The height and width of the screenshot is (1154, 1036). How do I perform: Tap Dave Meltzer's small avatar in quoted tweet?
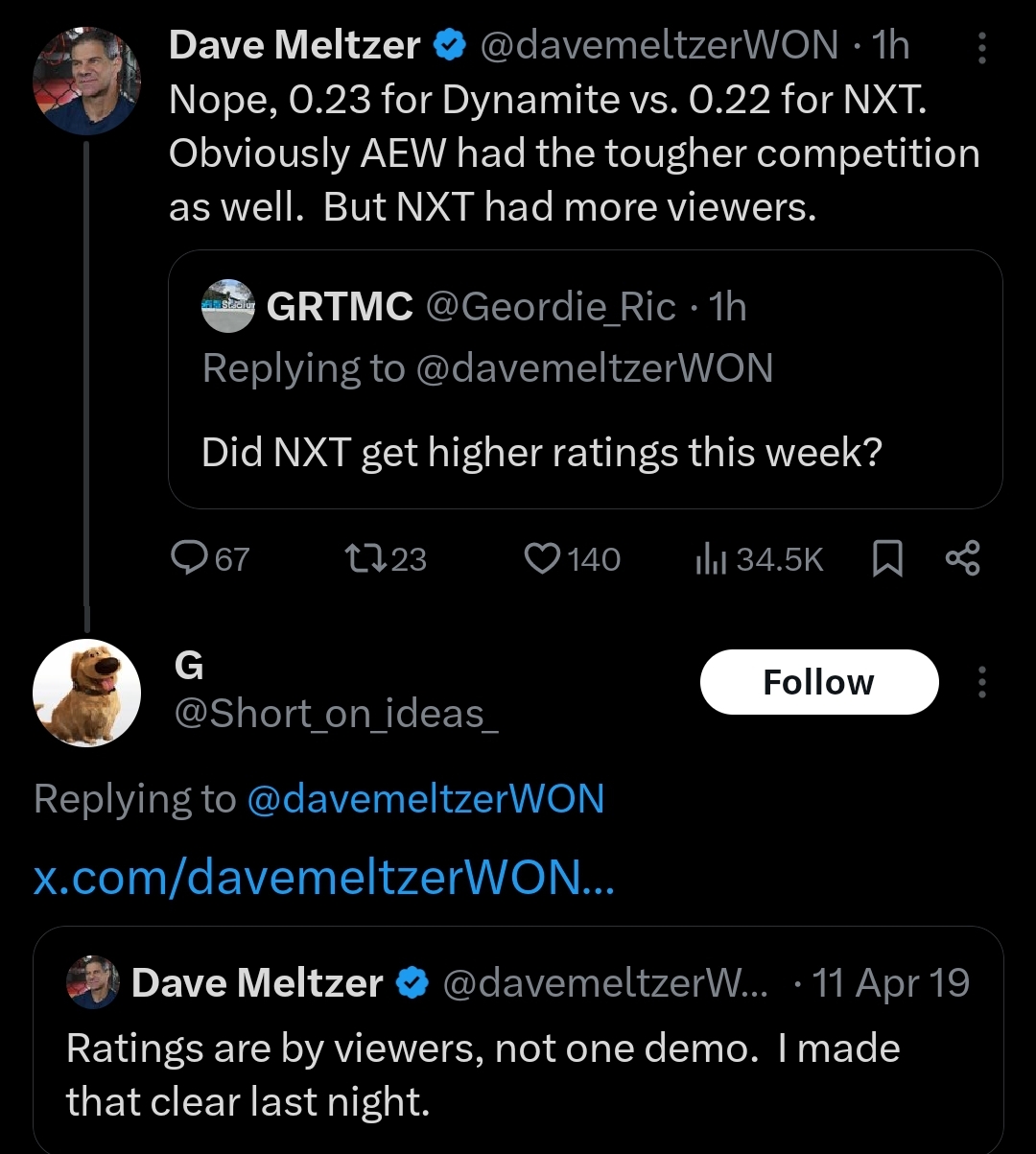(x=92, y=982)
